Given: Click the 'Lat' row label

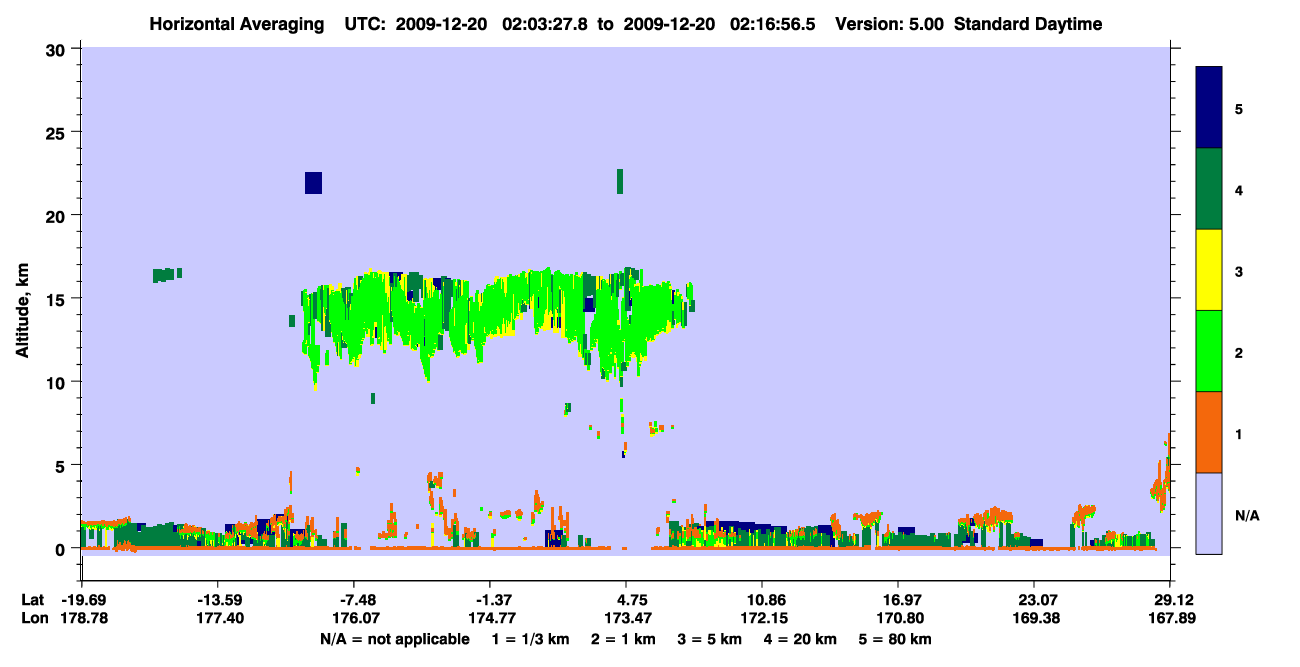Looking at the screenshot, I should click(32, 600).
